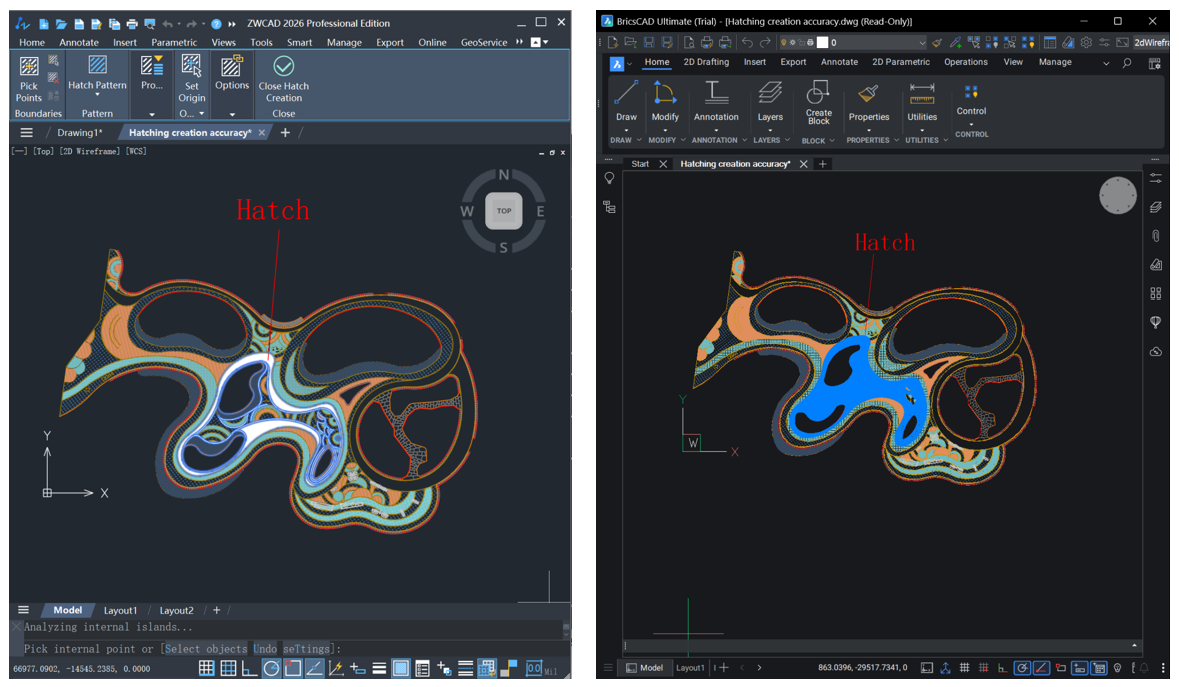The height and width of the screenshot is (687, 1179).
Task: Toggle BricsCAD entity snap tracking in status bar
Action: coord(1041,667)
